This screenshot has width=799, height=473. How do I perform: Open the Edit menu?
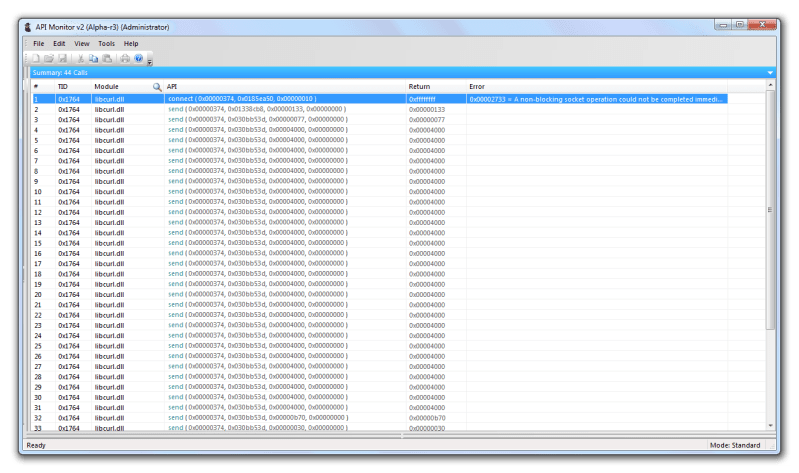click(x=59, y=44)
